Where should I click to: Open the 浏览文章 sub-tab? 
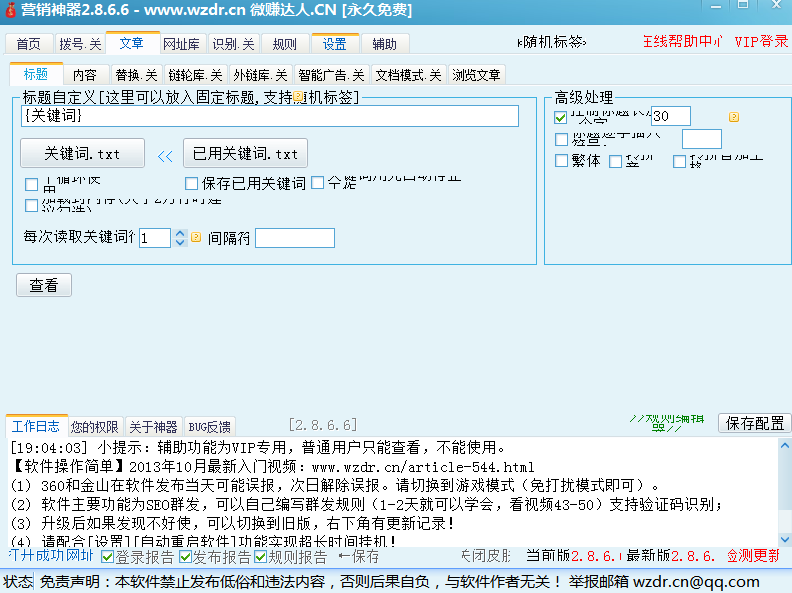[476, 75]
